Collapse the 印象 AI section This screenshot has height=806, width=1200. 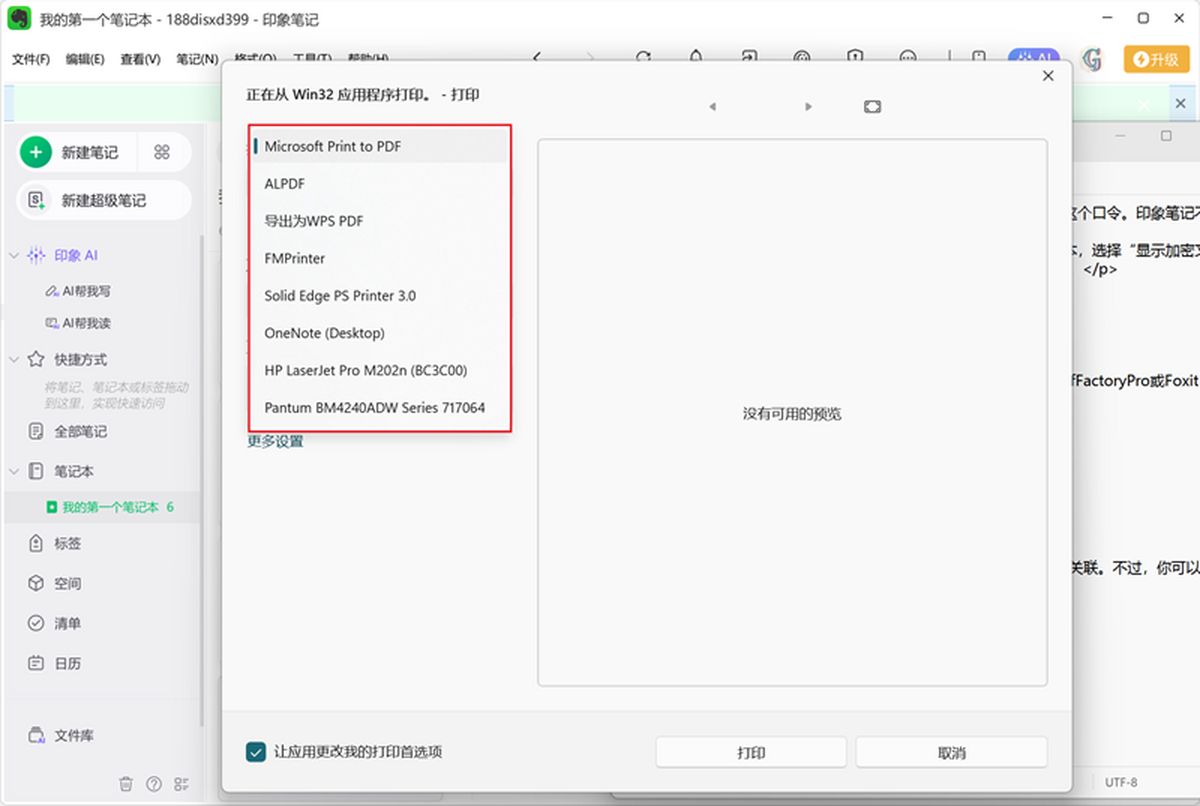[14, 255]
